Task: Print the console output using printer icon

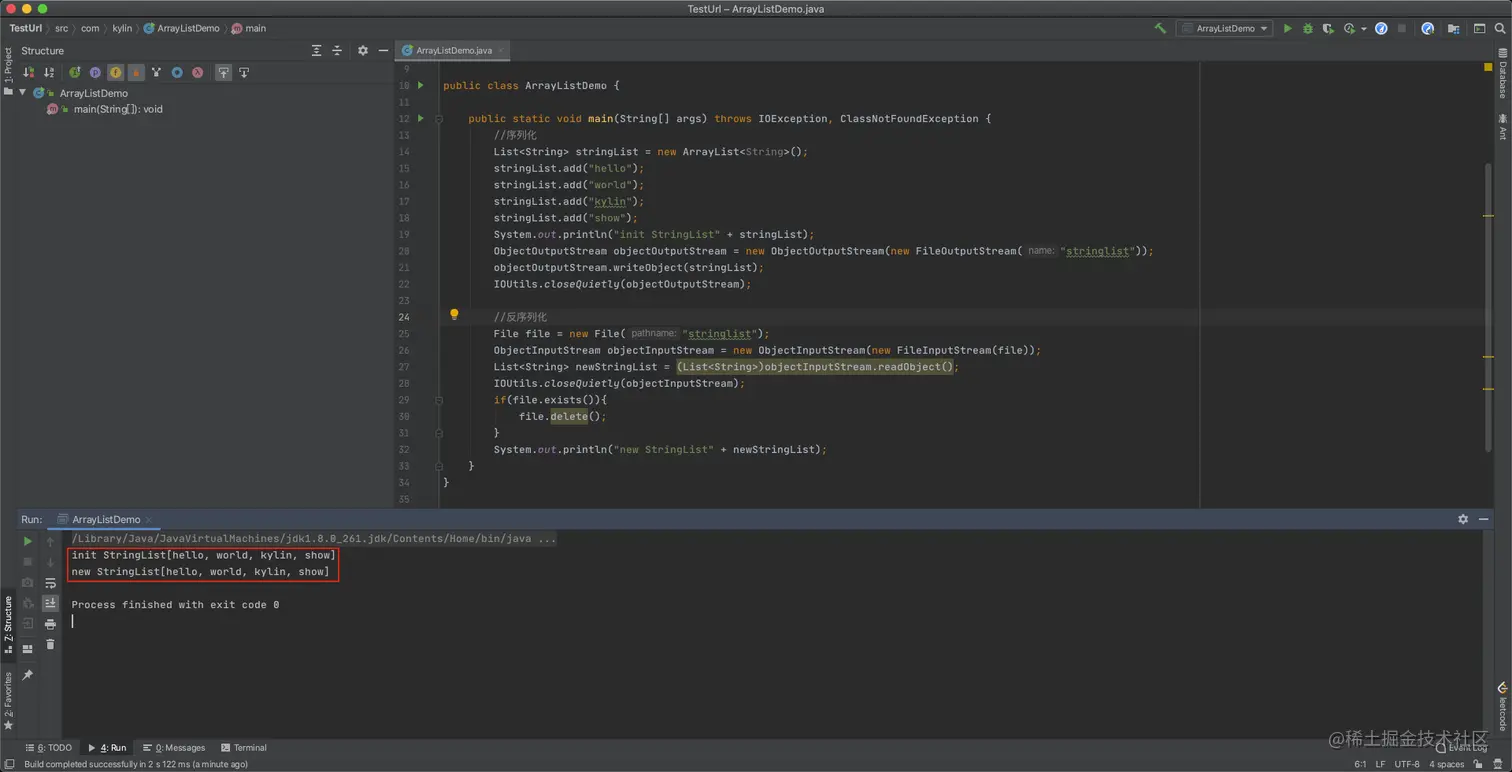Action: (x=50, y=624)
